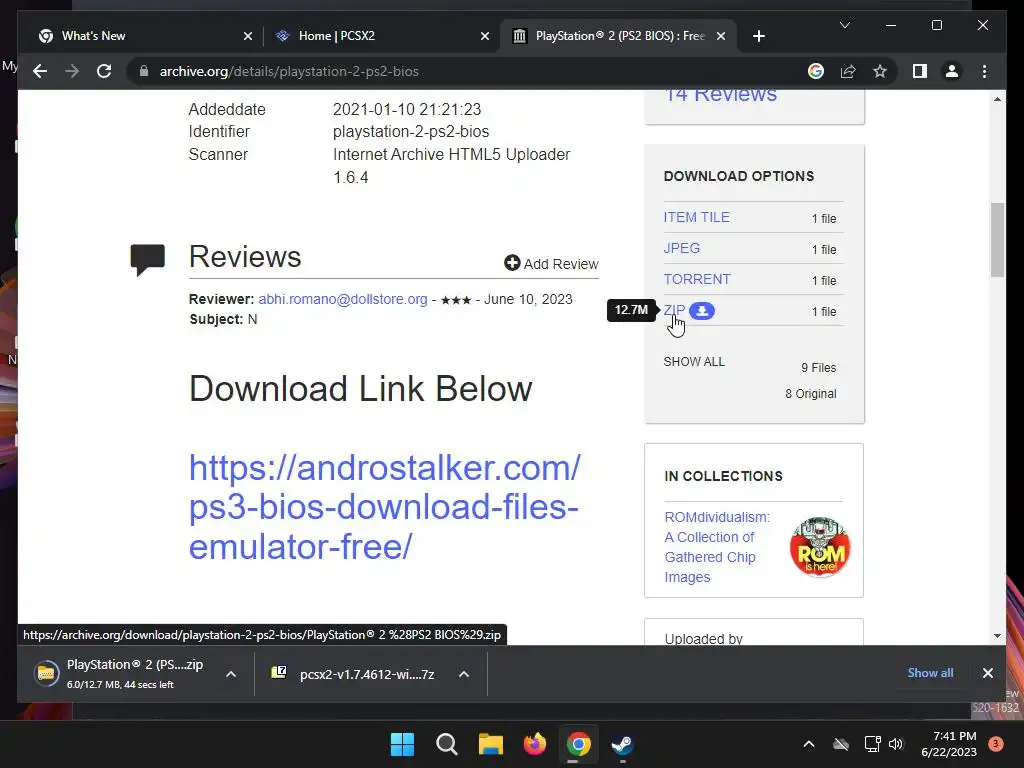This screenshot has width=1024, height=768.
Task: Bookmark this page with the star
Action: (880, 71)
